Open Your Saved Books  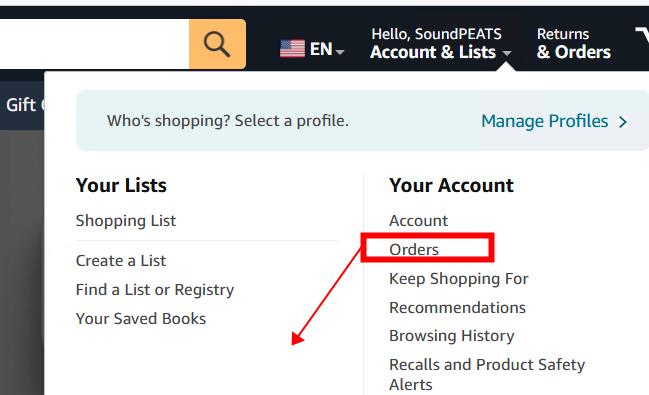coord(141,319)
